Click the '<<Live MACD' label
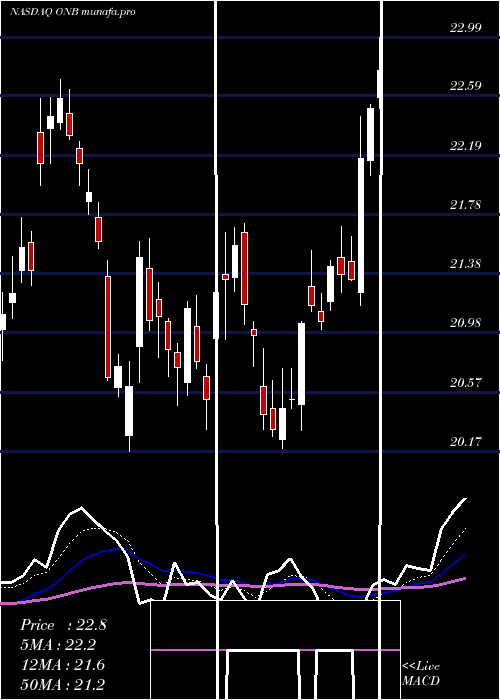The width and height of the screenshot is (500, 700). [x=421, y=674]
